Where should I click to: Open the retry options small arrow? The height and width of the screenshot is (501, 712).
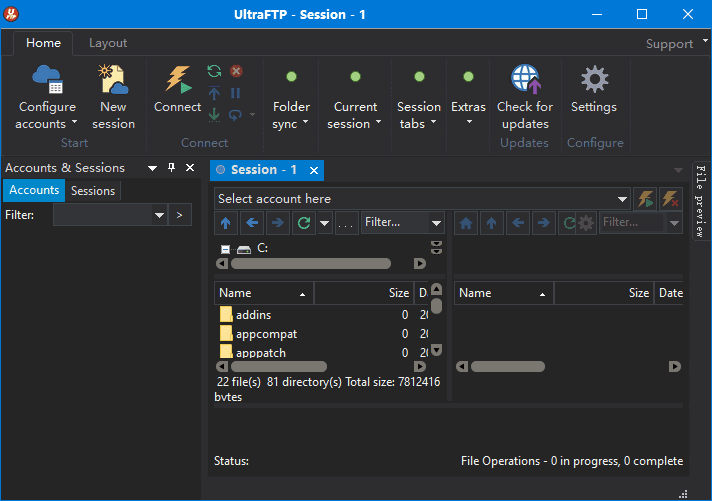coord(252,114)
